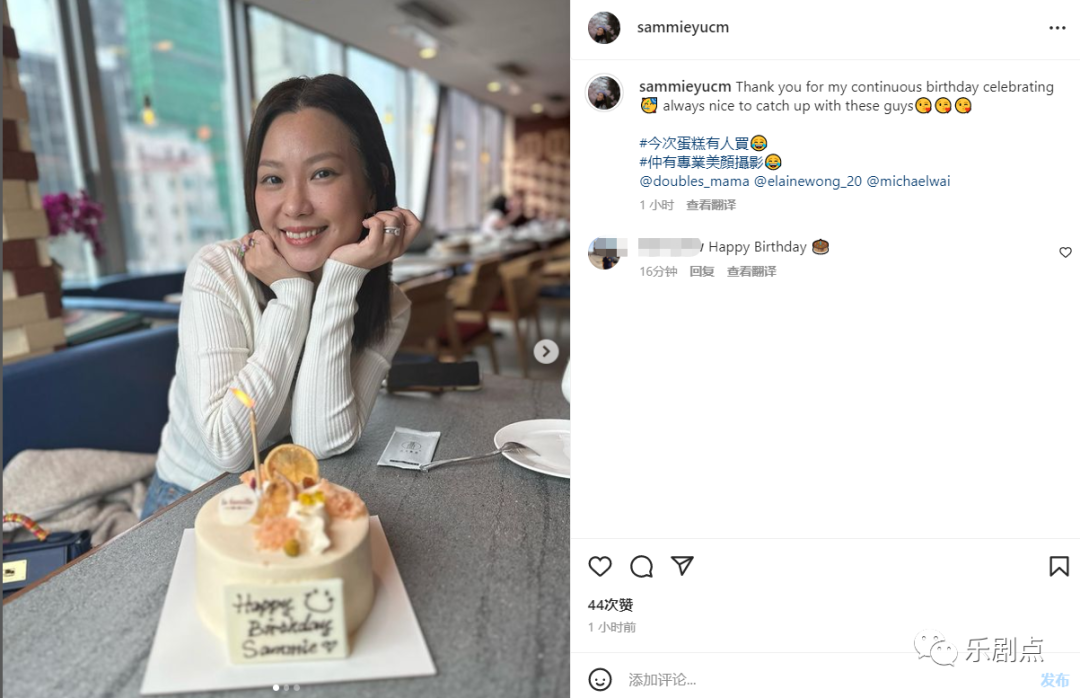Share the post via paper plane icon
1080x698 pixels.
tap(682, 566)
